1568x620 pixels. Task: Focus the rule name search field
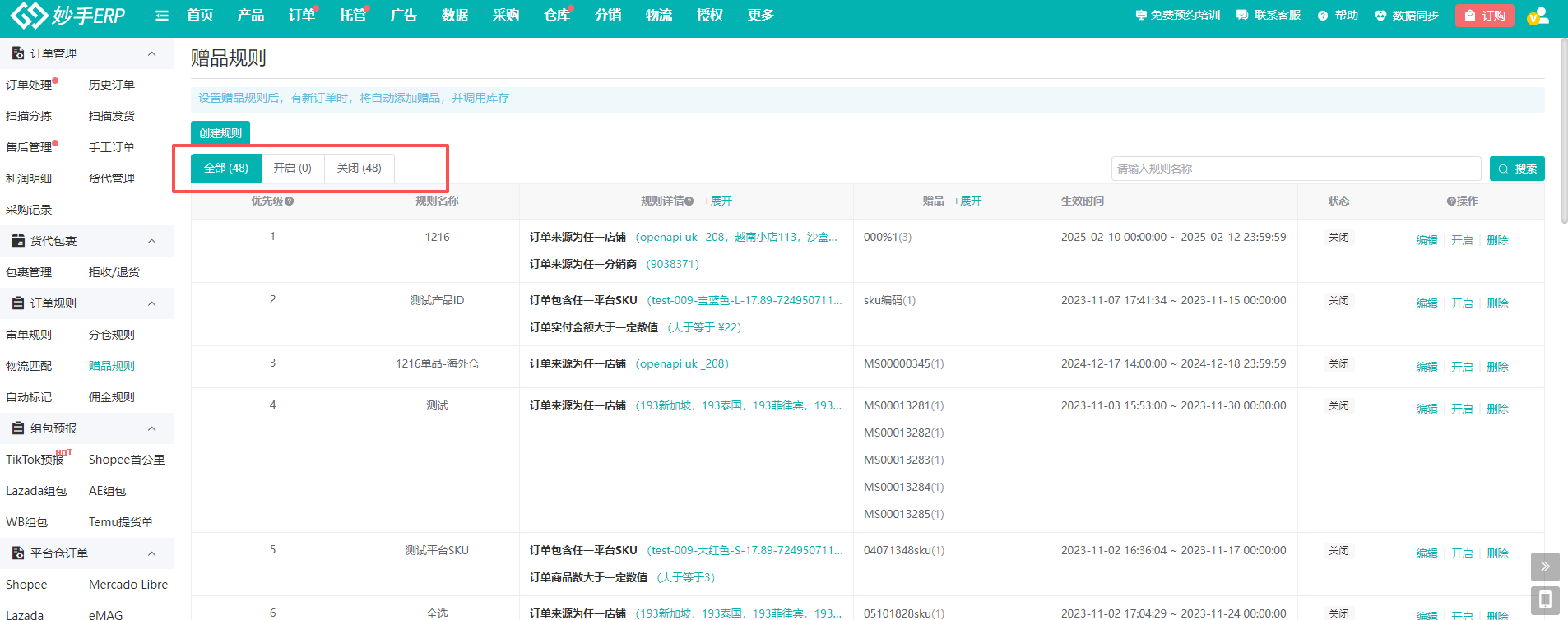pyautogui.click(x=1295, y=169)
